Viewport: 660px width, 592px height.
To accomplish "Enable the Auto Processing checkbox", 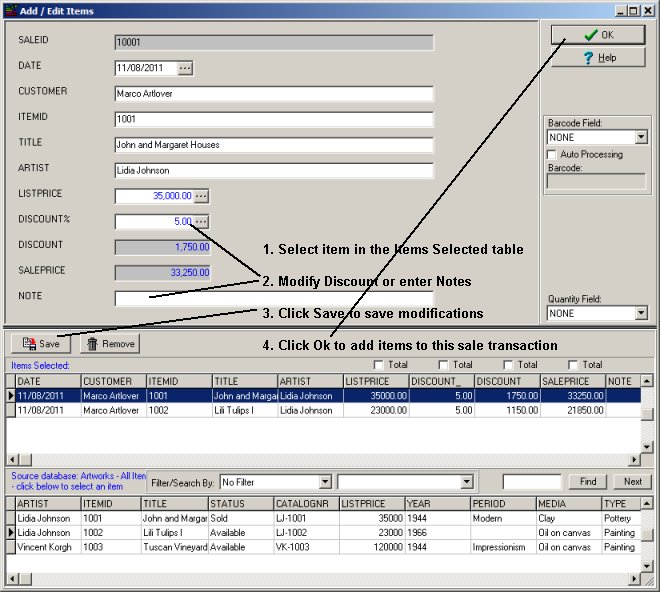I will pyautogui.click(x=552, y=155).
